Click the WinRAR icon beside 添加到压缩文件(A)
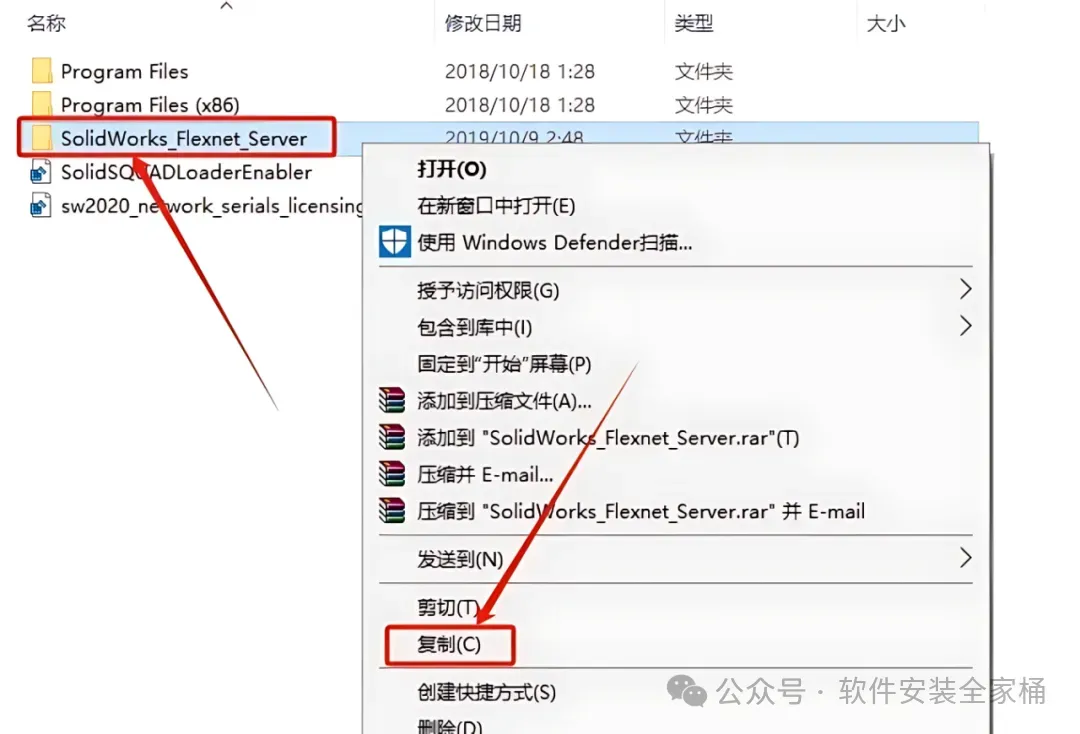 coord(392,400)
